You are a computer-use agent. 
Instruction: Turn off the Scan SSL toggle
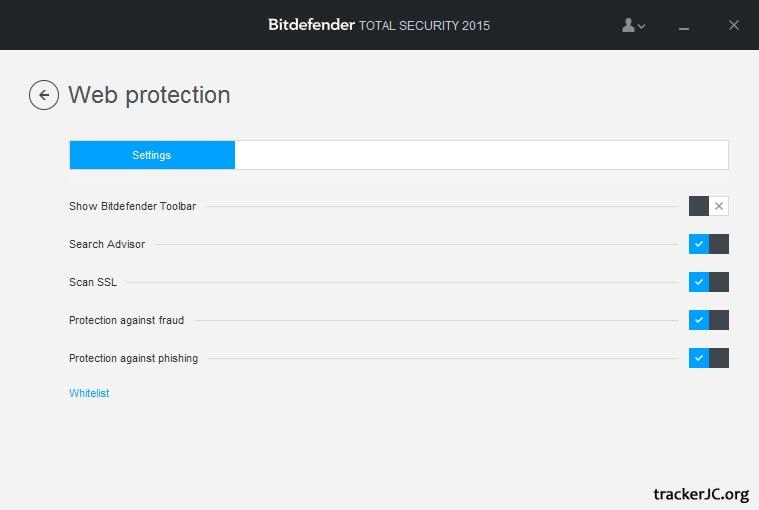708,282
